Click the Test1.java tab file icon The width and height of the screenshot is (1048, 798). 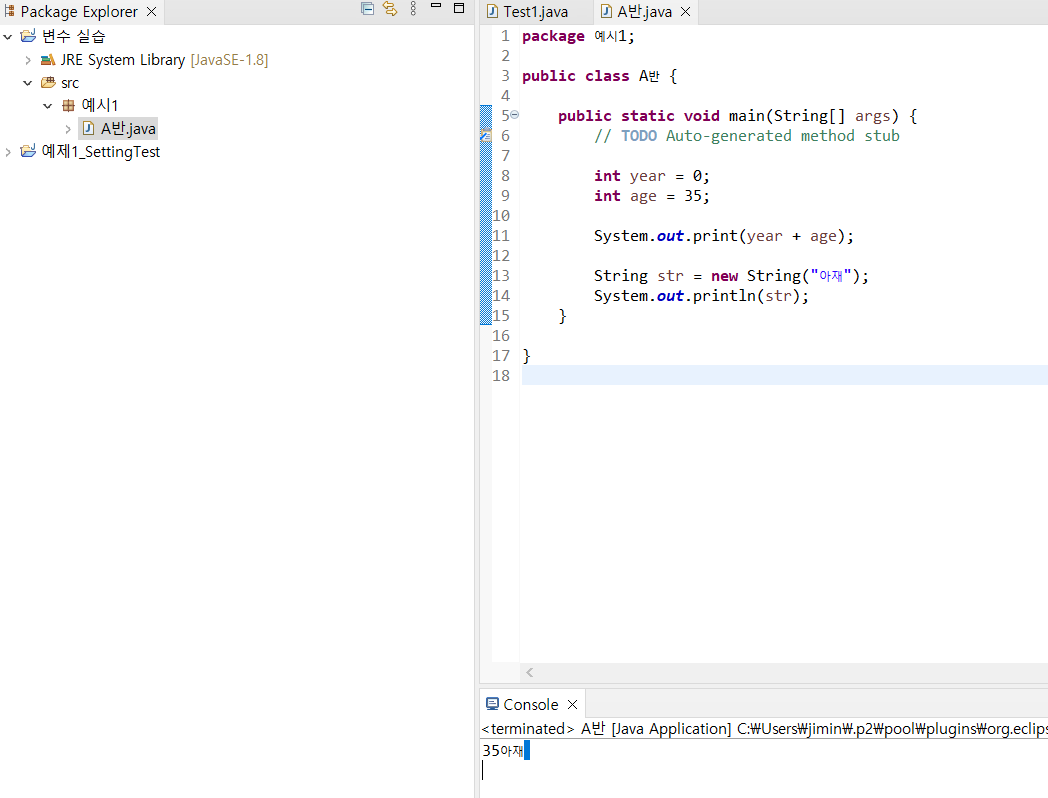coord(493,11)
